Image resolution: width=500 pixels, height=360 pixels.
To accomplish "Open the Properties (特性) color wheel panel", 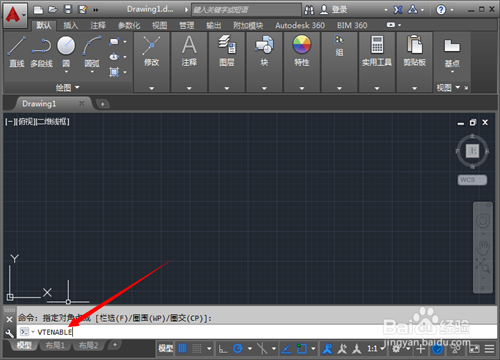I will tap(302, 52).
